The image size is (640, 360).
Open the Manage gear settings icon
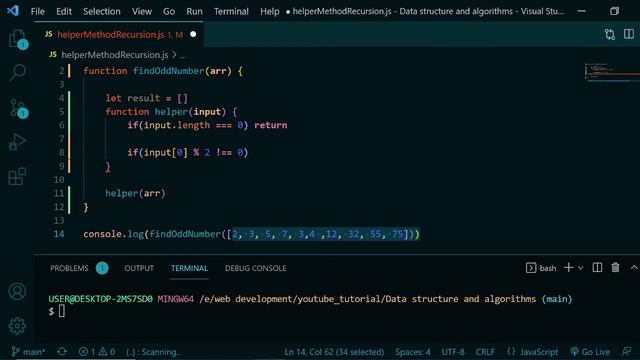[x=17, y=326]
